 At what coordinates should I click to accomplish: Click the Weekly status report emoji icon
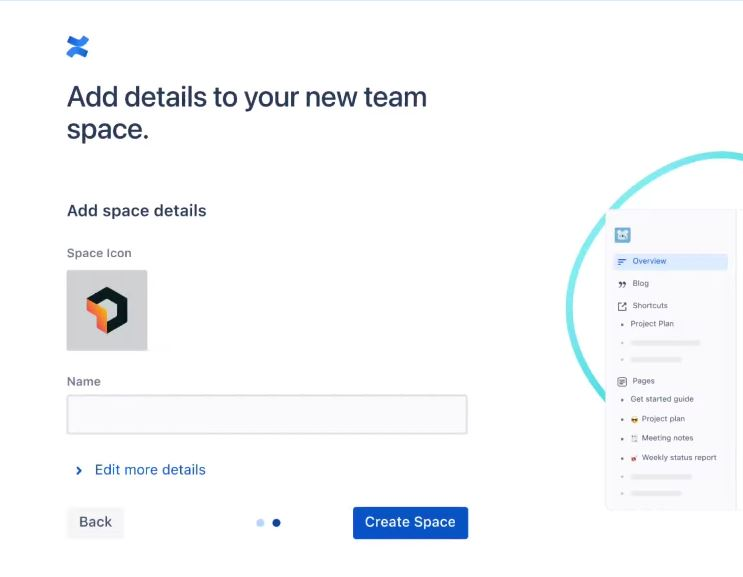click(634, 458)
